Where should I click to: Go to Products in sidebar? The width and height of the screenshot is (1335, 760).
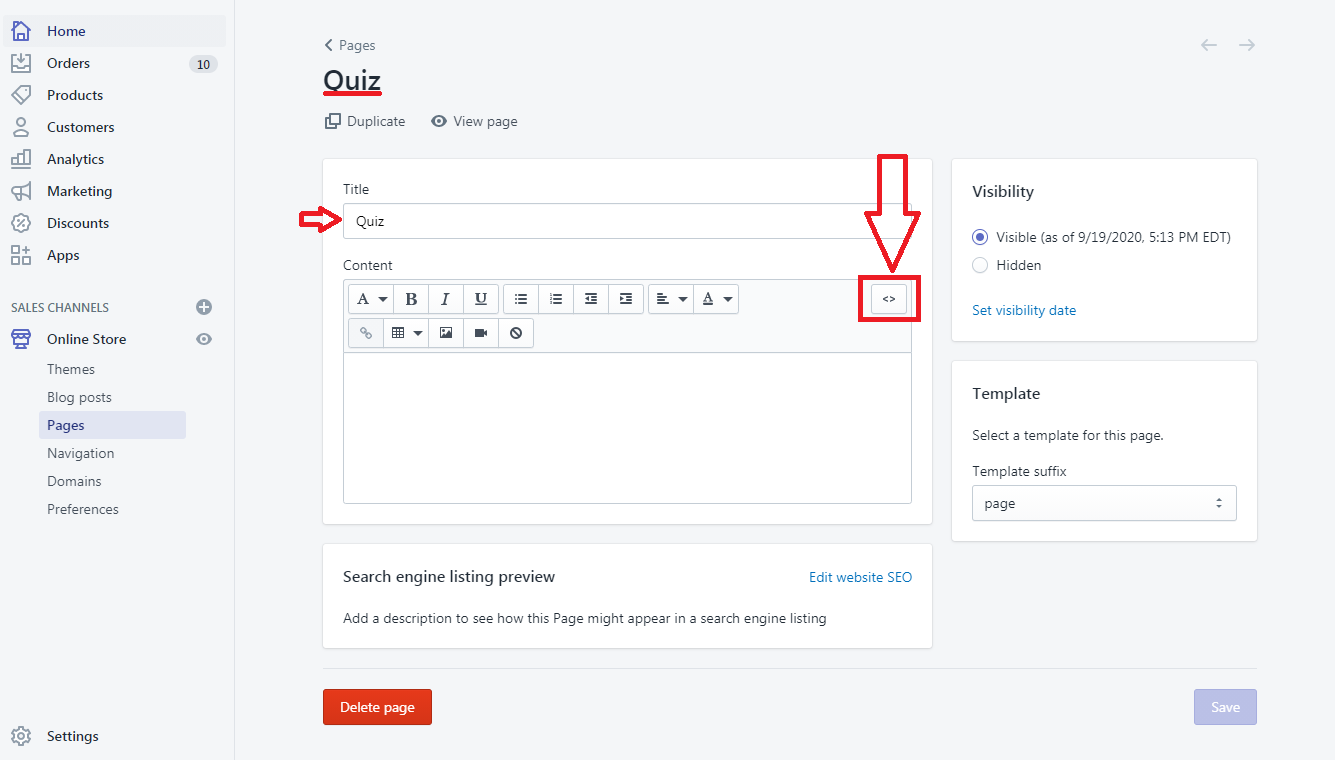click(75, 95)
